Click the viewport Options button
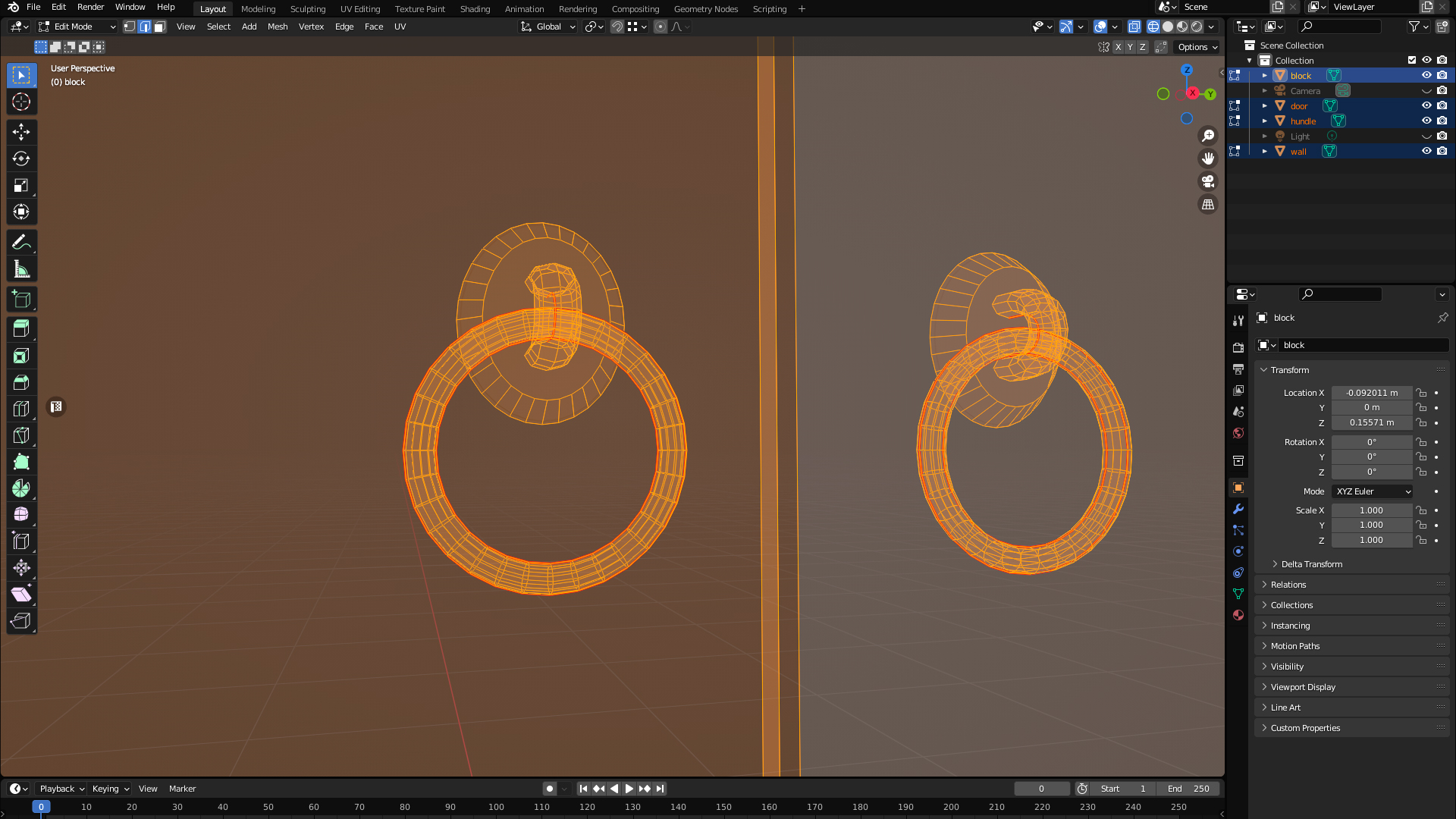This screenshot has height=819, width=1456. (x=1197, y=47)
